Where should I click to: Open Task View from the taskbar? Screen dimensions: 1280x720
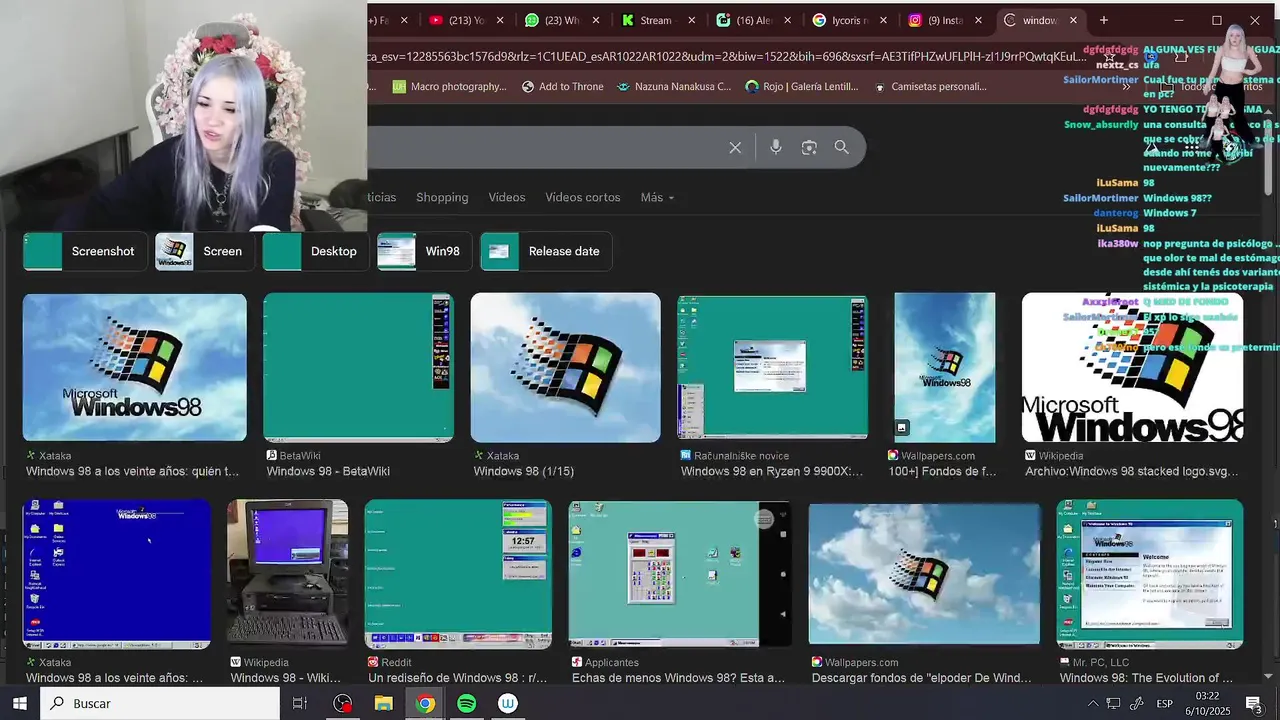coord(299,704)
